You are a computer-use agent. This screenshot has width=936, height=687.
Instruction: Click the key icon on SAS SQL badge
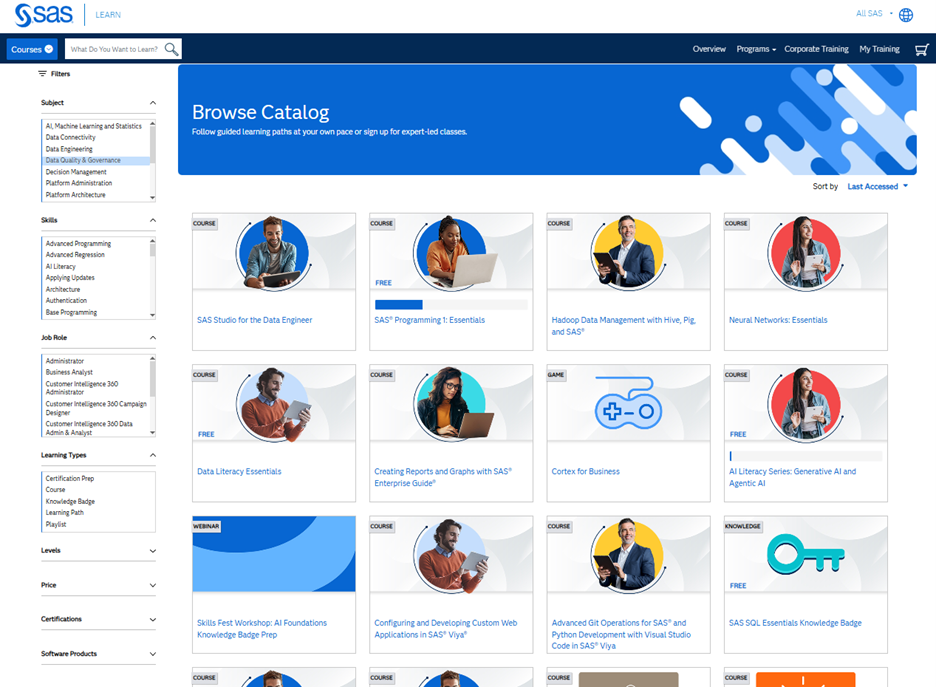pos(805,554)
